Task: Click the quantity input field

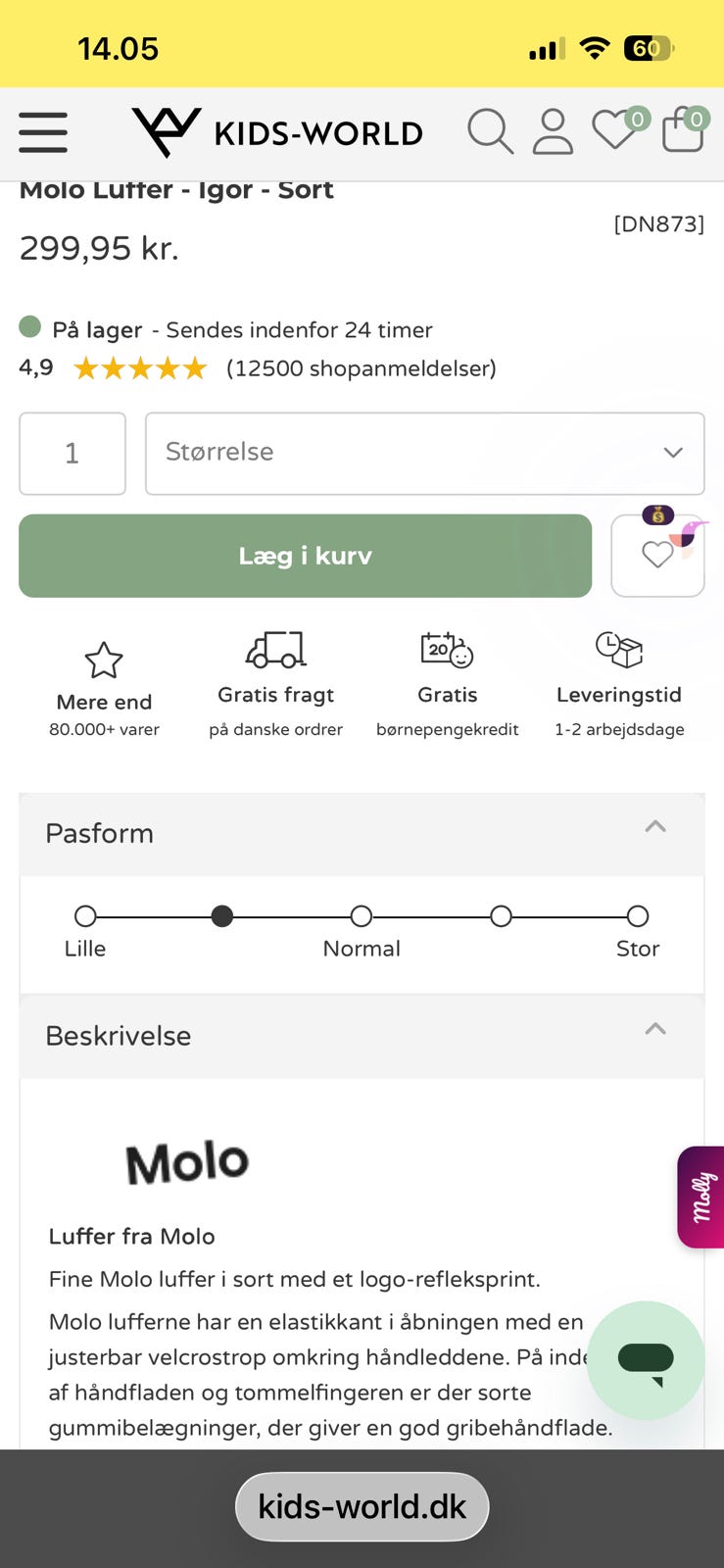Action: [x=72, y=453]
